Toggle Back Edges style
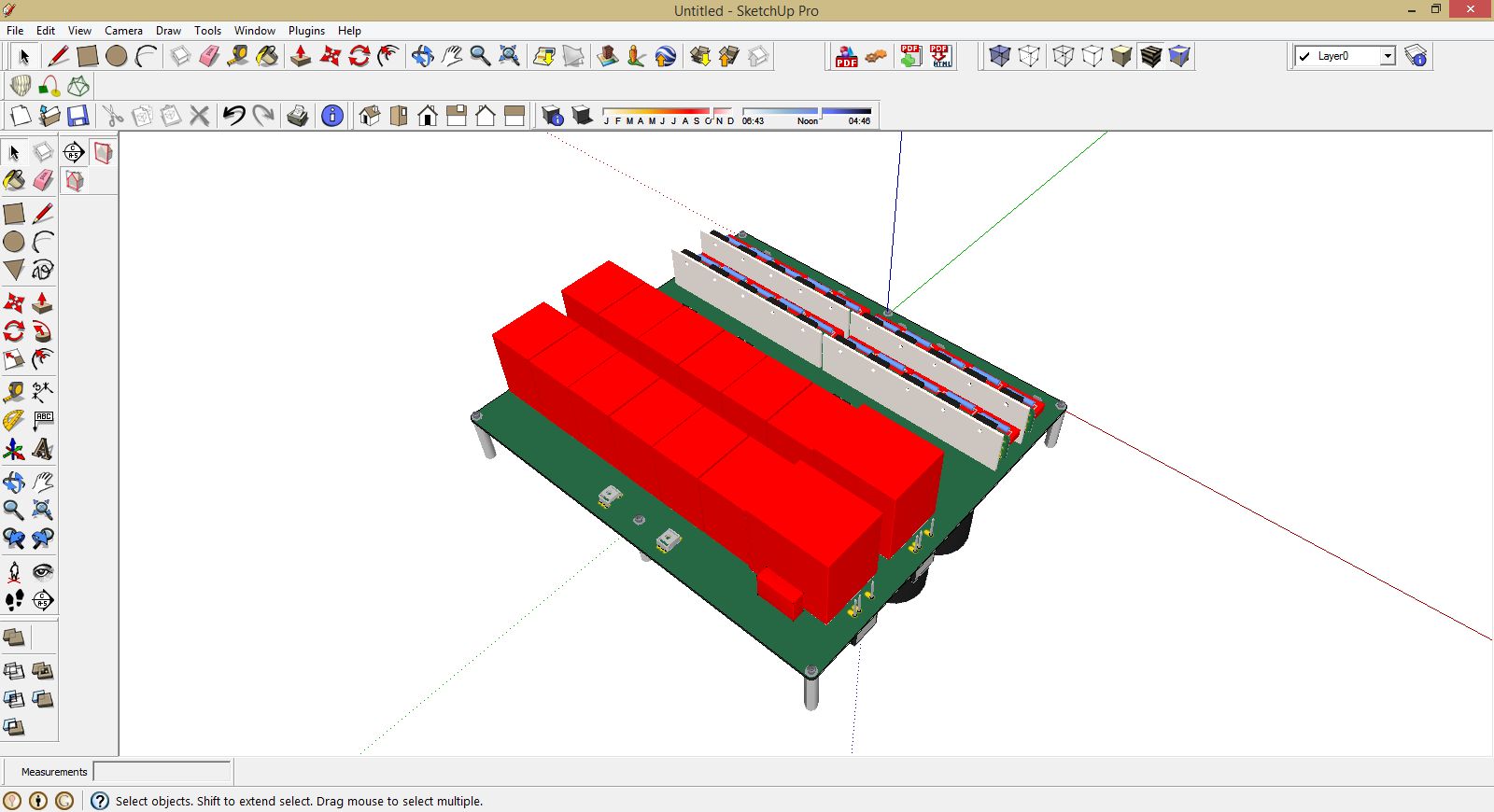 [x=1029, y=56]
